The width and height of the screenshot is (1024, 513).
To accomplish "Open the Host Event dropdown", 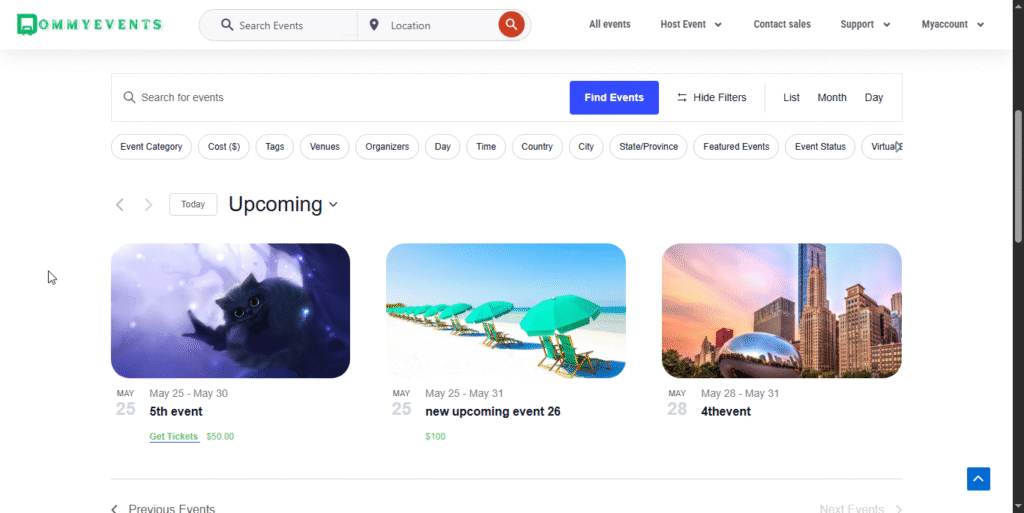I will click(691, 25).
